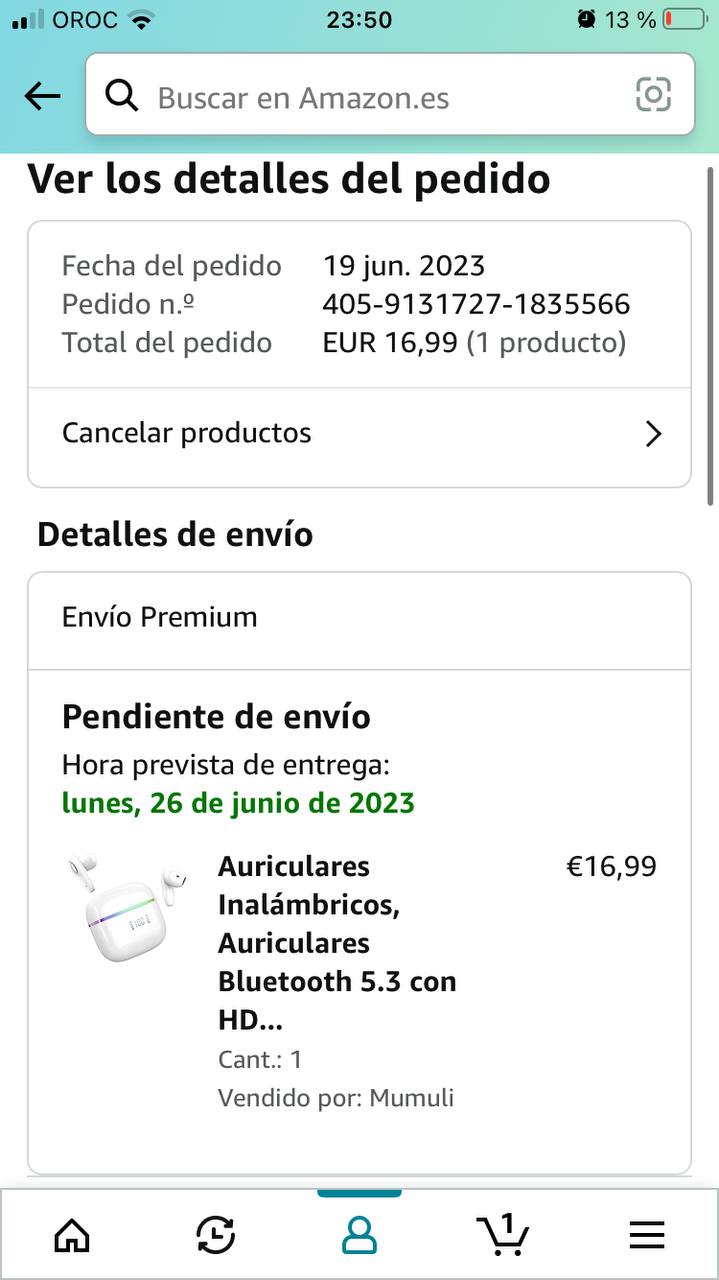Tap Cancelar productos option
Image resolution: width=719 pixels, height=1280 pixels.
(187, 433)
